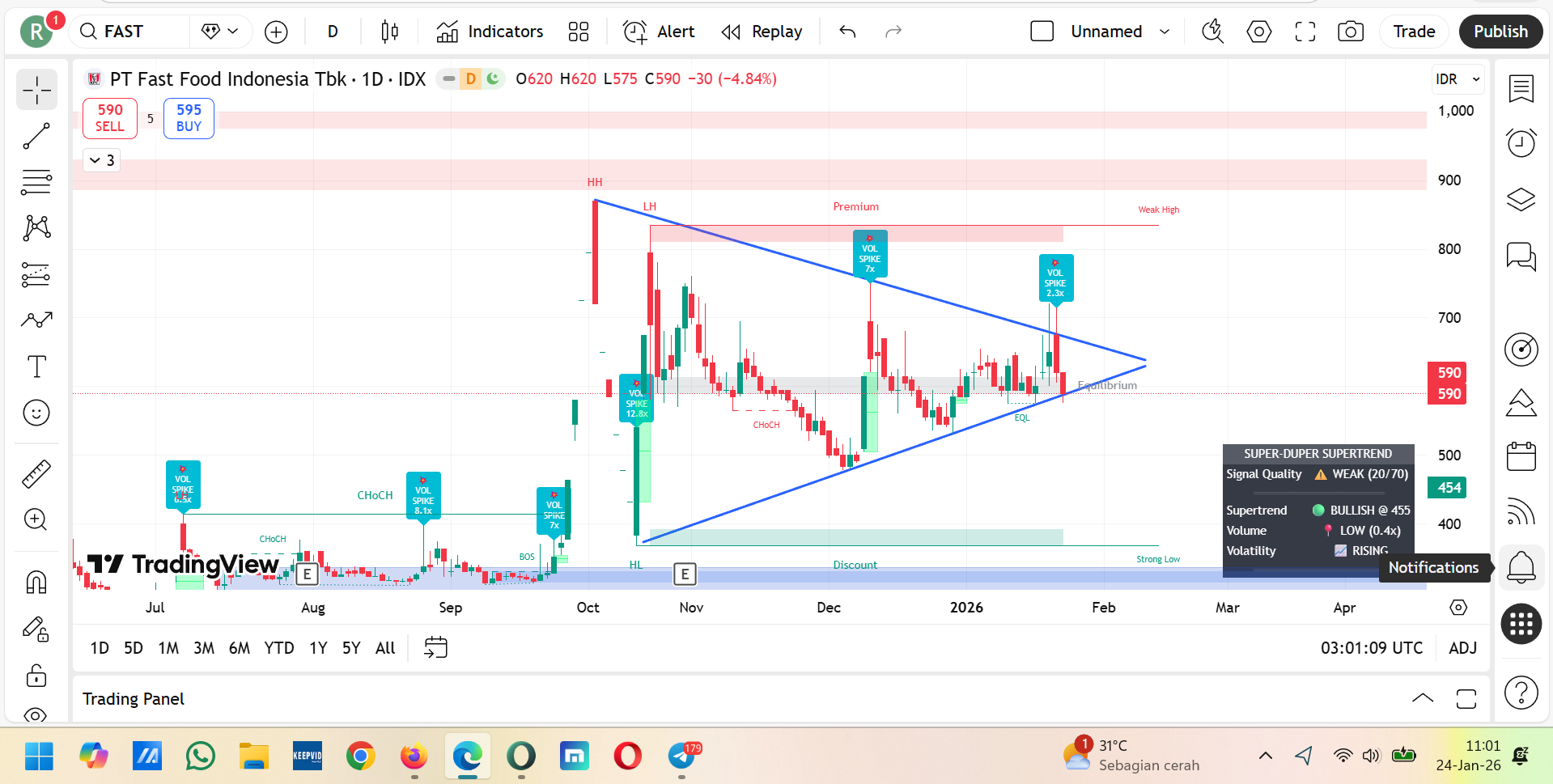Open the Trade button
The height and width of the screenshot is (784, 1553).
click(1414, 32)
